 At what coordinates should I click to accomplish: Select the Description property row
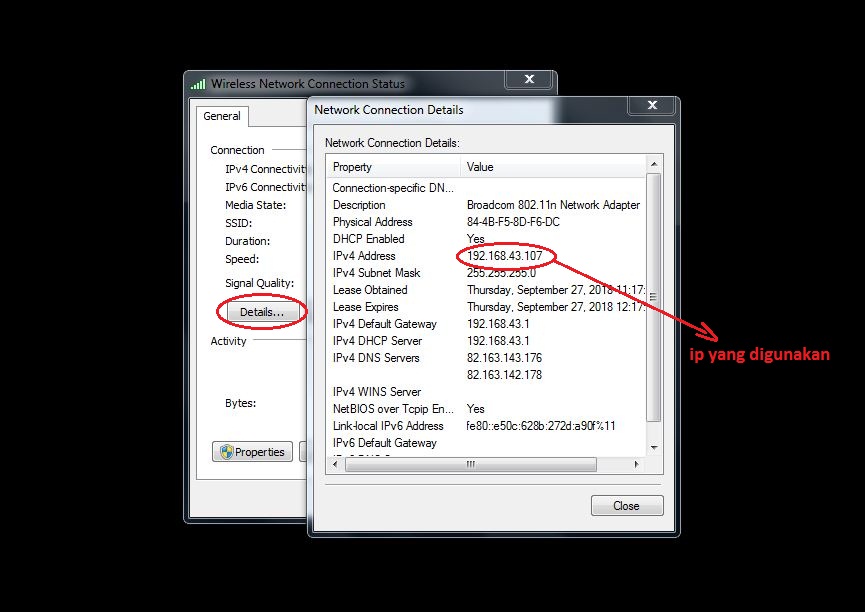(x=359, y=205)
